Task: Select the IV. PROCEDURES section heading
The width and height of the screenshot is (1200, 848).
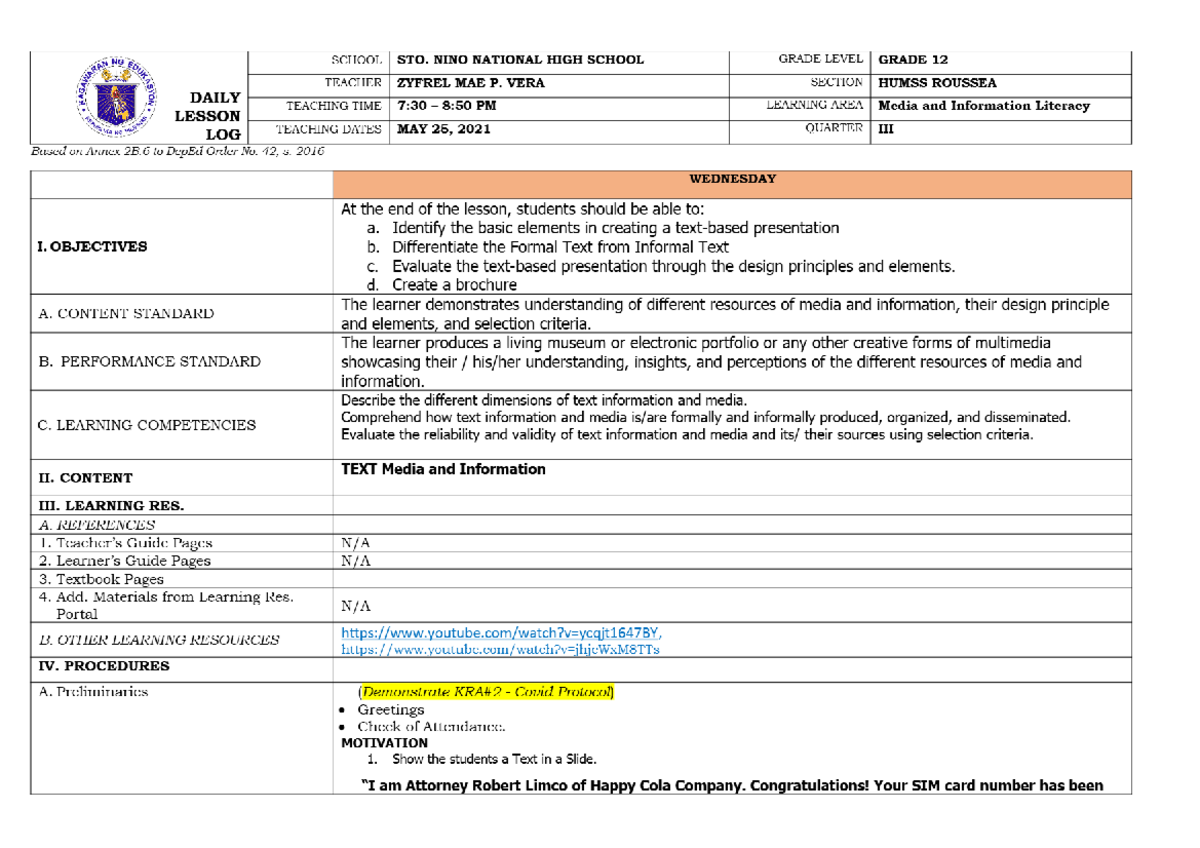Action: (x=103, y=666)
